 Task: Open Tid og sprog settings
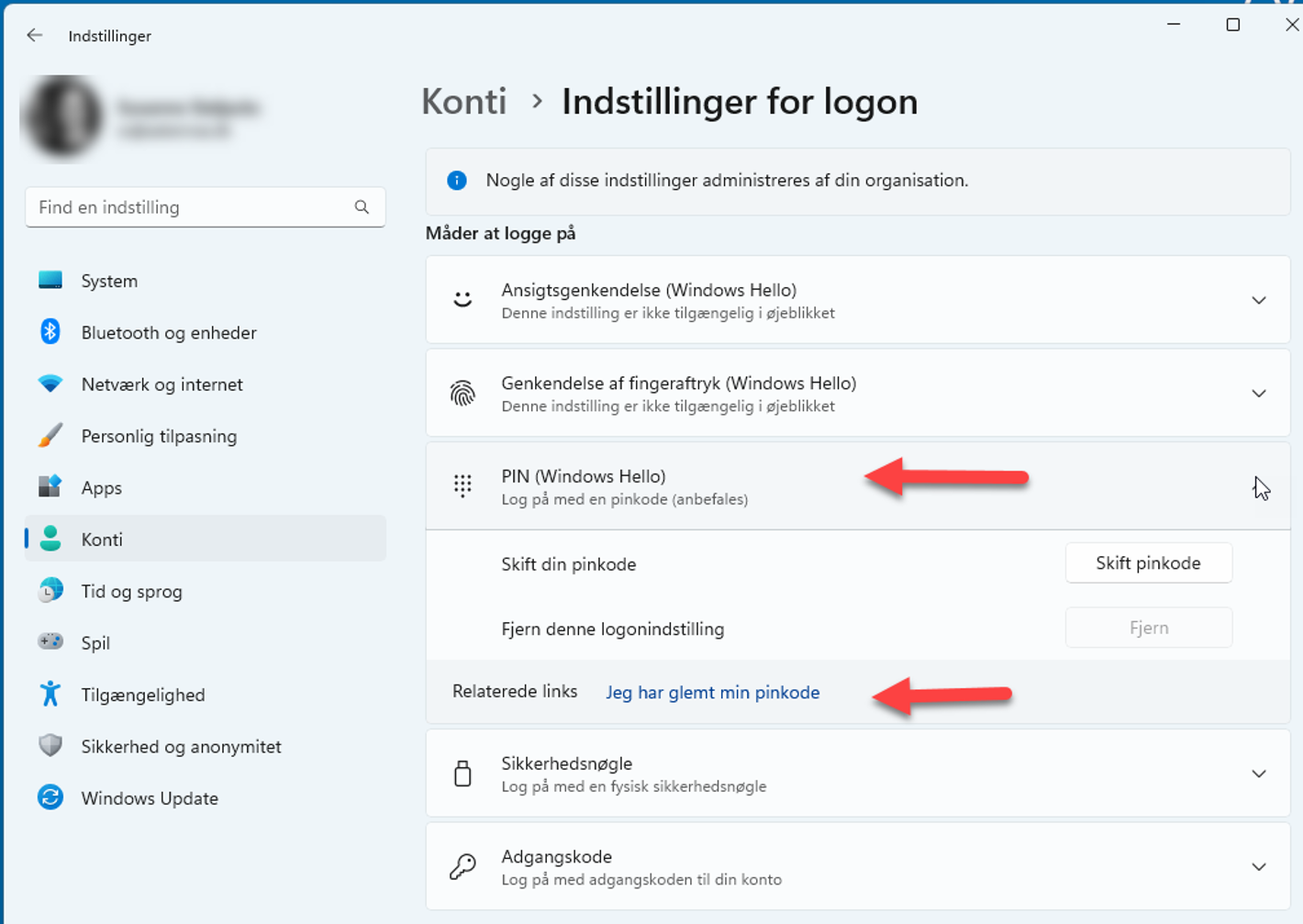click(205, 591)
